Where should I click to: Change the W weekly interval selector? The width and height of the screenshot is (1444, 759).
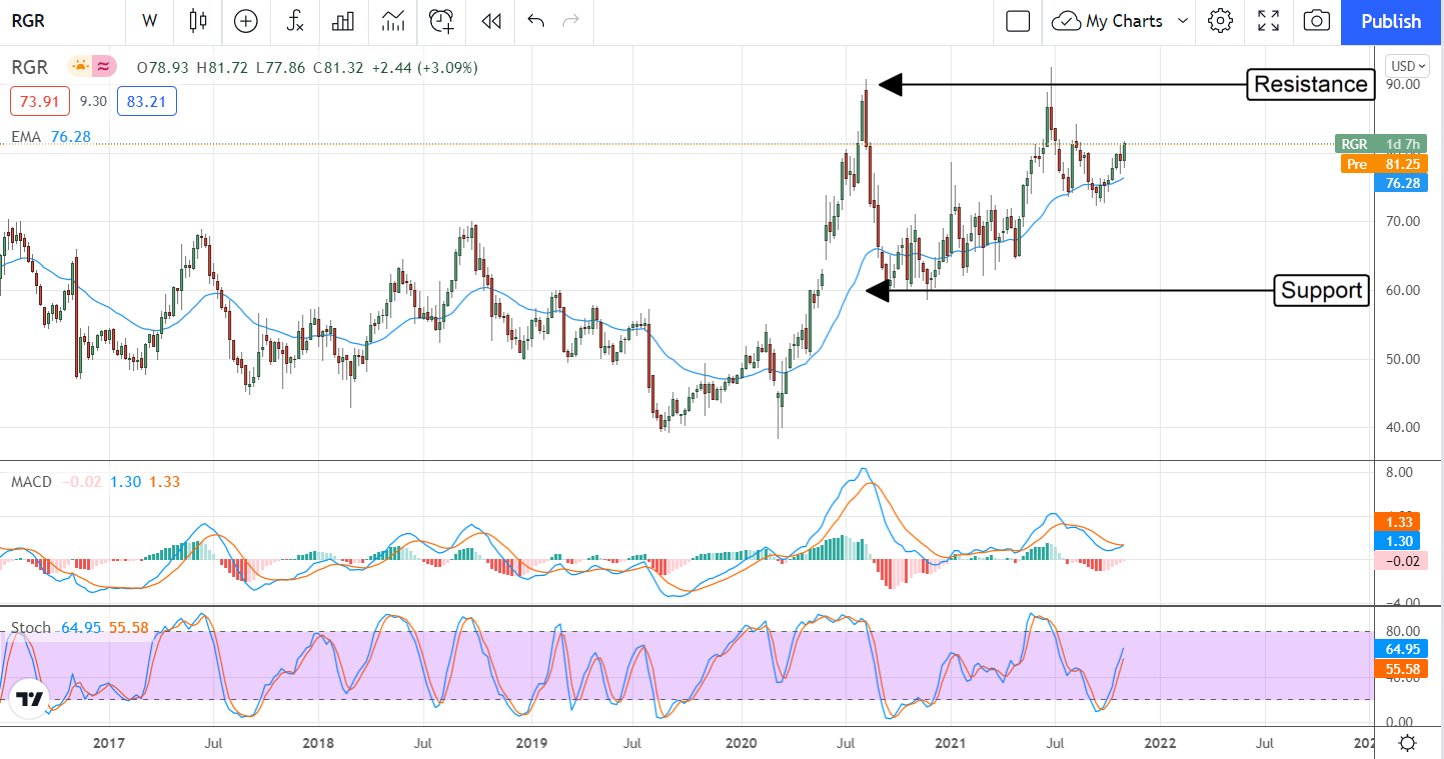pos(150,21)
